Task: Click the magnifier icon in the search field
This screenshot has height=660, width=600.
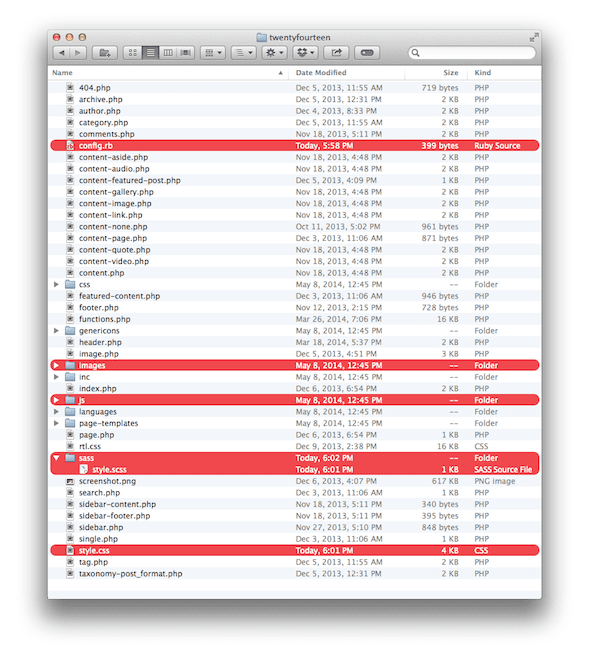Action: click(x=416, y=53)
